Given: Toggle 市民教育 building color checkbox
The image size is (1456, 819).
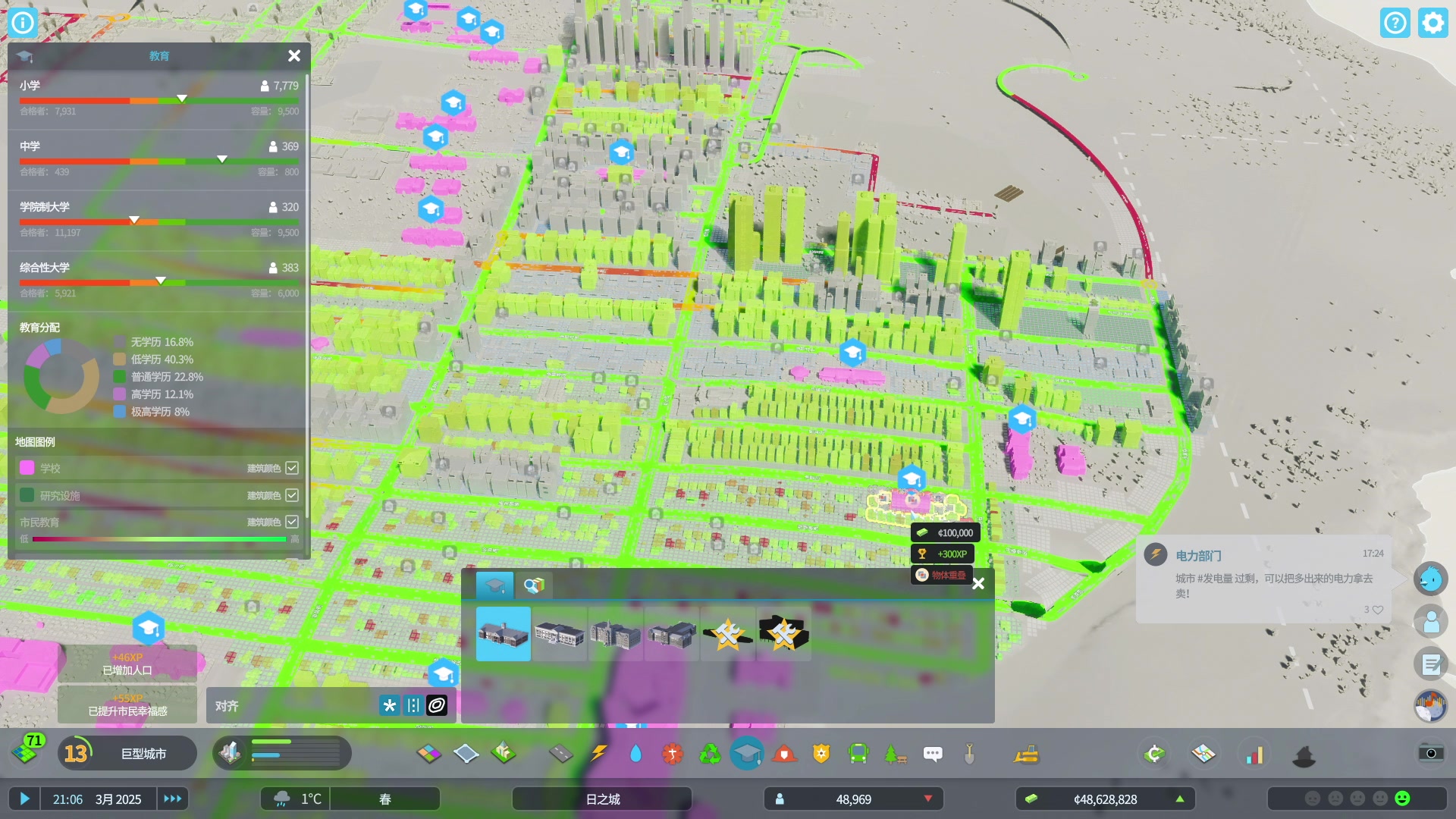Looking at the screenshot, I should point(292,522).
